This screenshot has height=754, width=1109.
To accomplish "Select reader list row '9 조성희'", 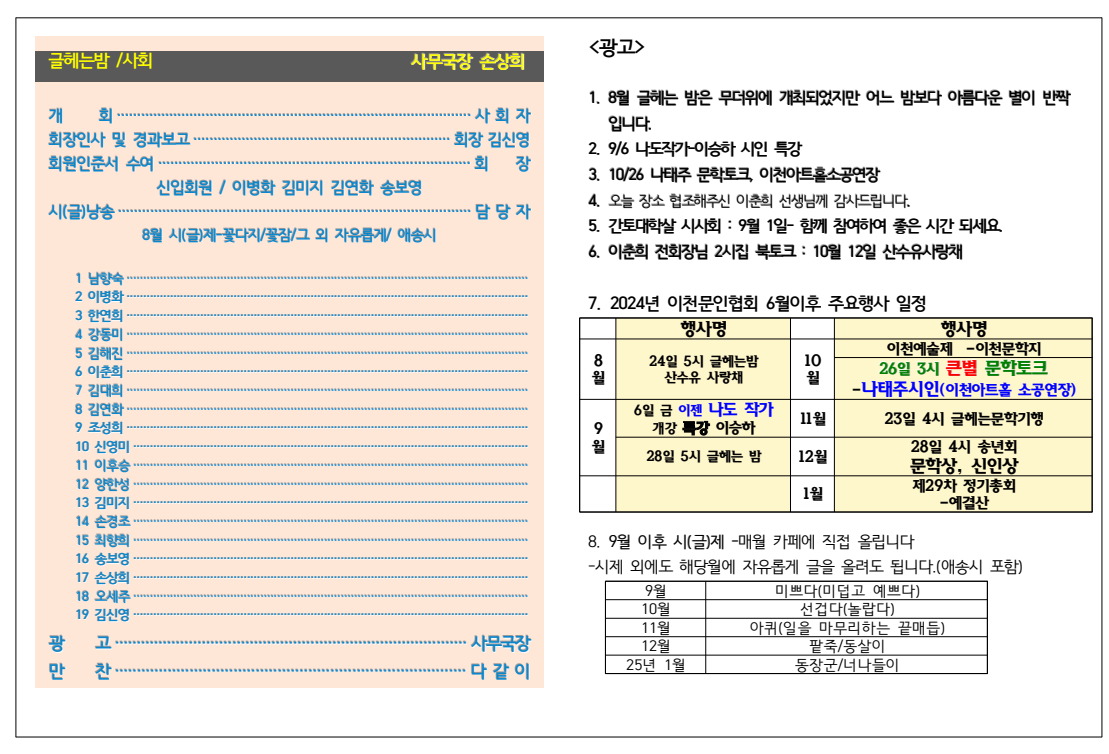I will tap(301, 427).
